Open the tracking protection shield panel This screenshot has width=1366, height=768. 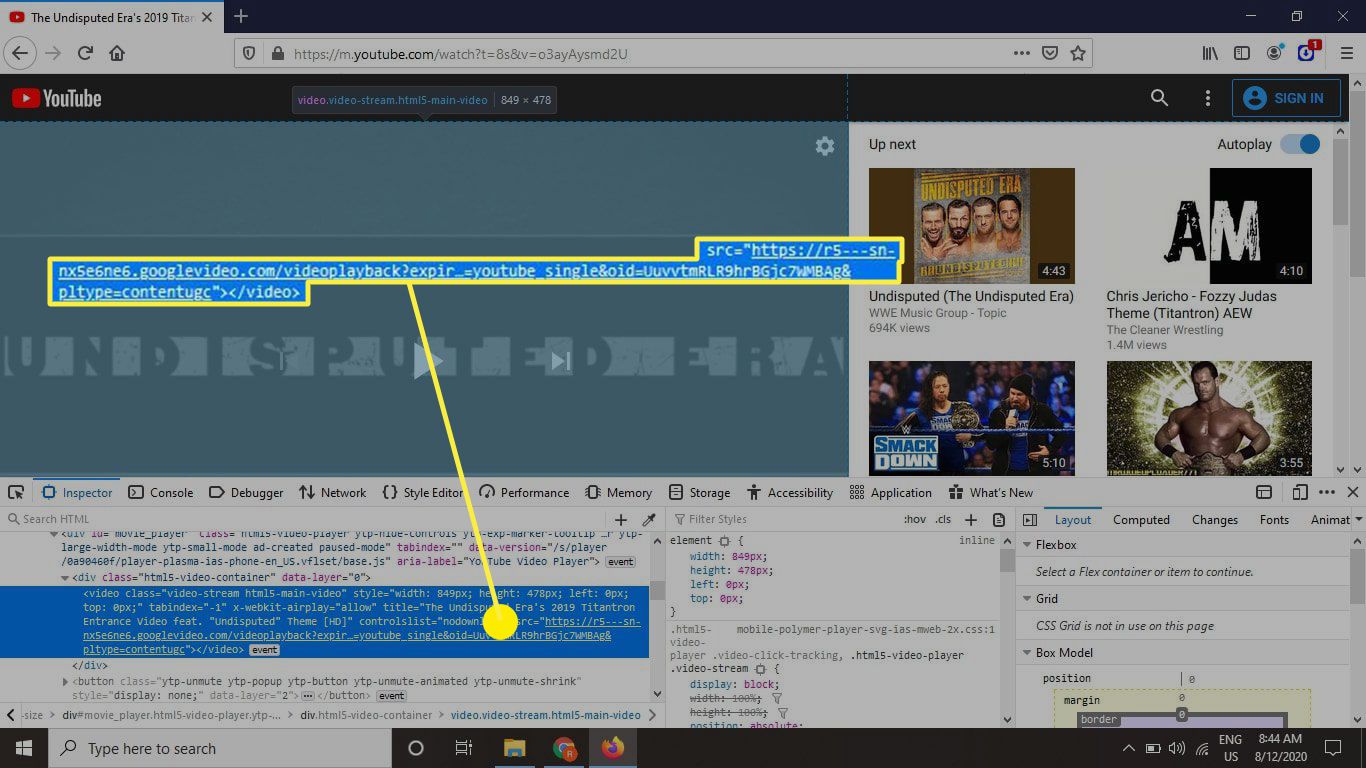[250, 54]
